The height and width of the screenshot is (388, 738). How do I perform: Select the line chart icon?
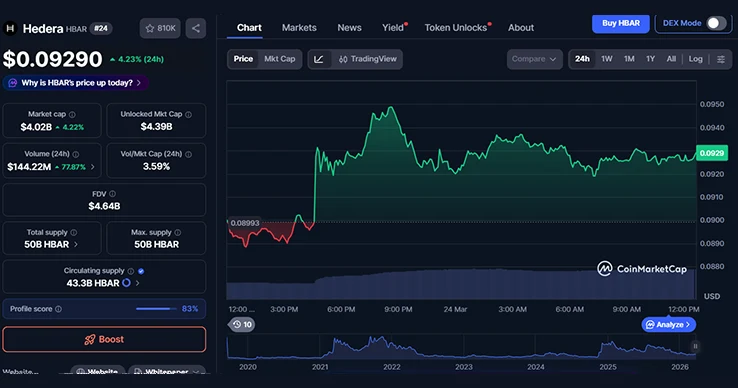pyautogui.click(x=319, y=59)
